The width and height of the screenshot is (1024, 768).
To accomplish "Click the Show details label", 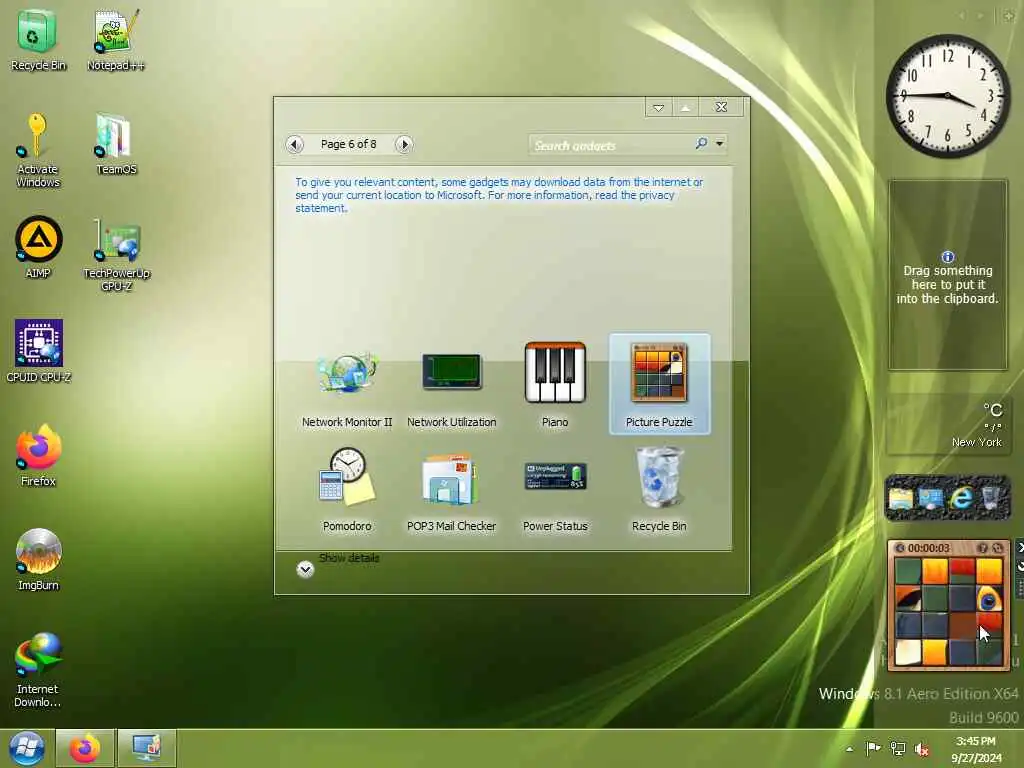I will point(349,558).
